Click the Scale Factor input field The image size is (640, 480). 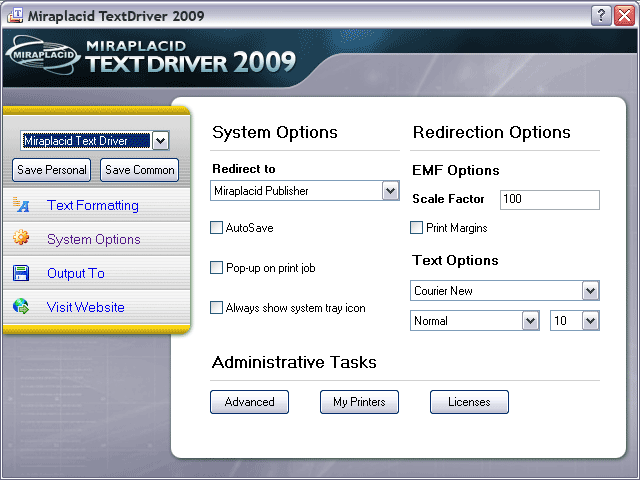click(x=549, y=200)
